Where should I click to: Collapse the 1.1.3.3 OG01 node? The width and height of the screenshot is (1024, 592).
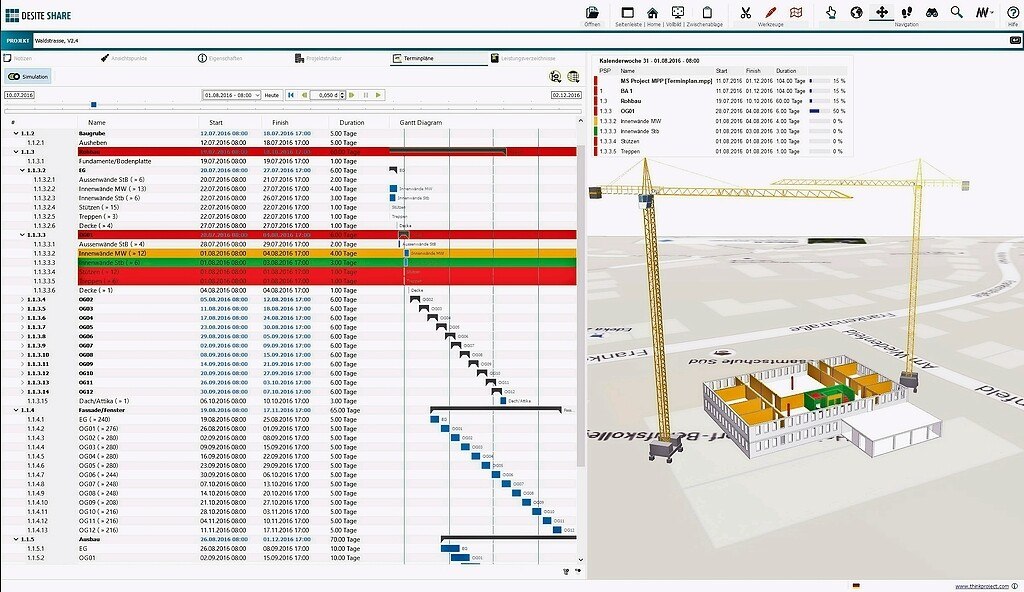22,235
